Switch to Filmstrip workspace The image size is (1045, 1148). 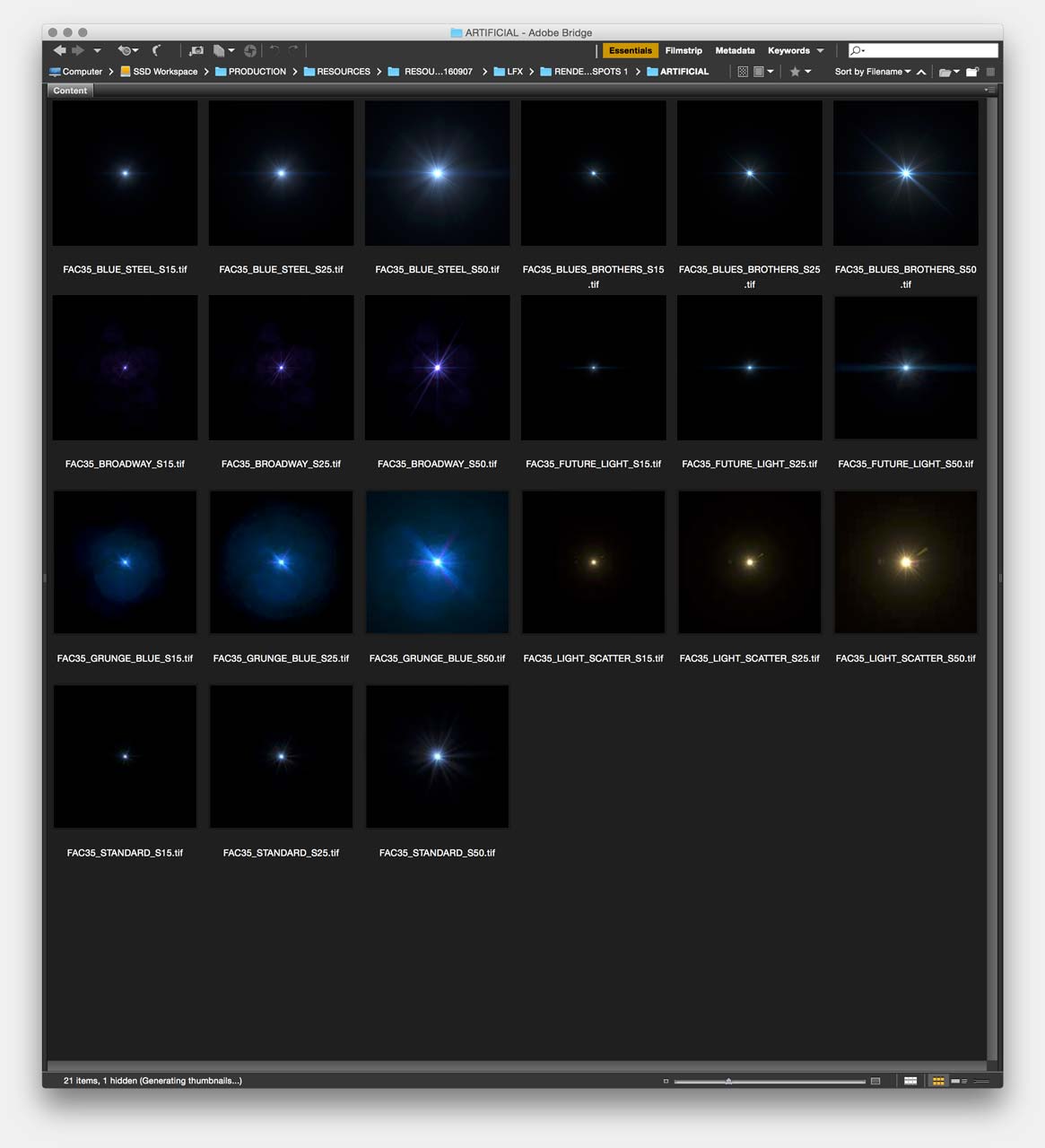(x=684, y=51)
